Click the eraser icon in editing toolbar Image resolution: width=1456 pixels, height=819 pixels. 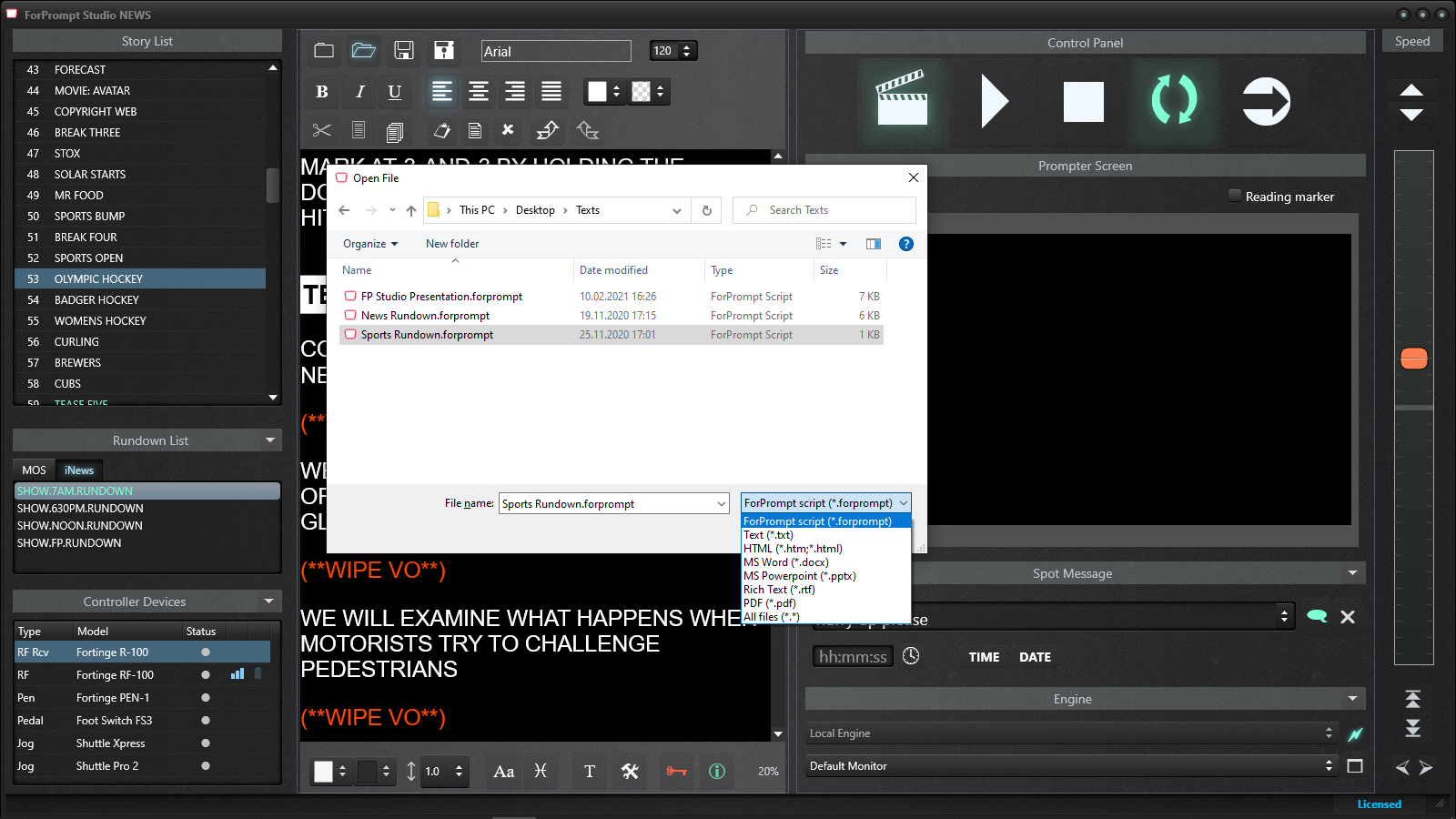pos(442,130)
